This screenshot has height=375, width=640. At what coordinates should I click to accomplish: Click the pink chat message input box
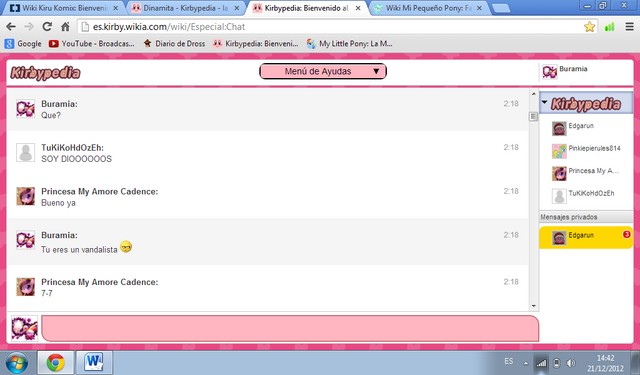click(x=290, y=328)
